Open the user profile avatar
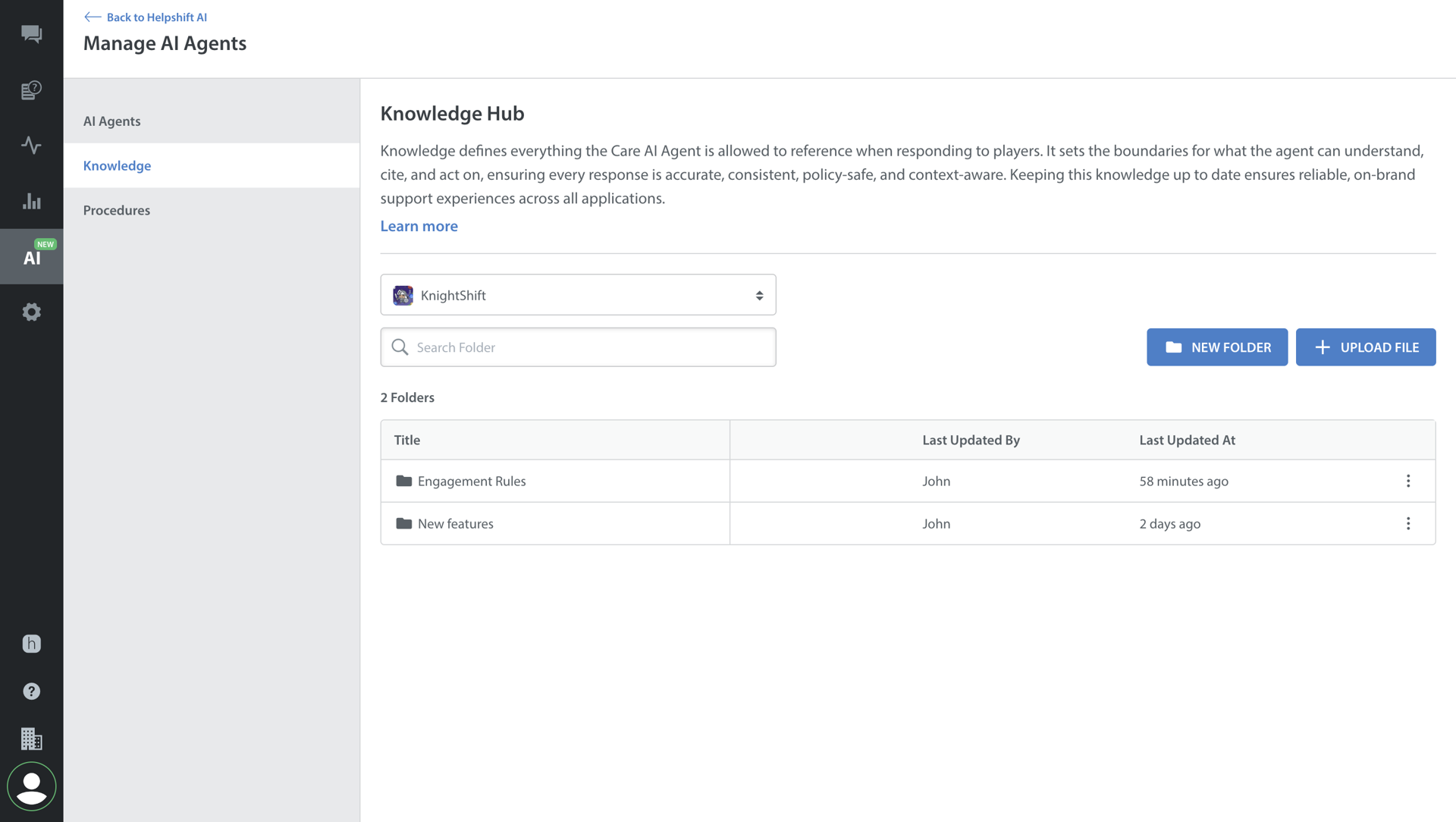Viewport: 1456px width, 822px height. [x=31, y=787]
